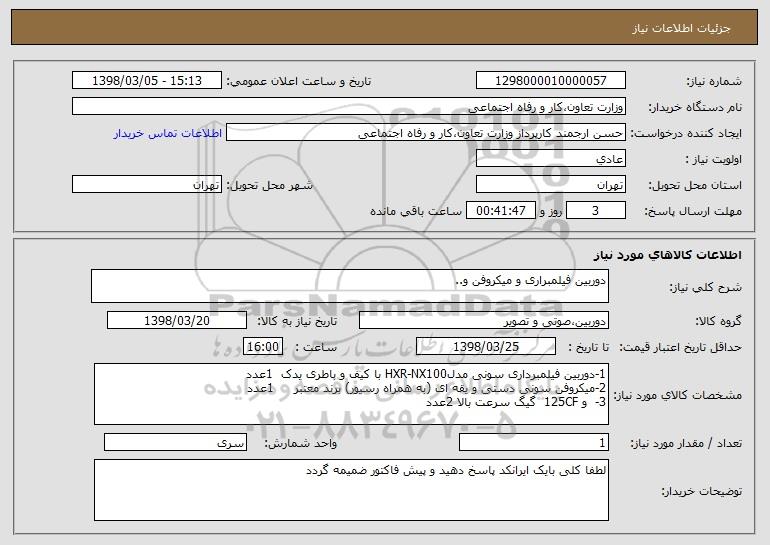Screen dimensions: 770x545
Task: Select the unit of measure field سری
Action: point(175,442)
